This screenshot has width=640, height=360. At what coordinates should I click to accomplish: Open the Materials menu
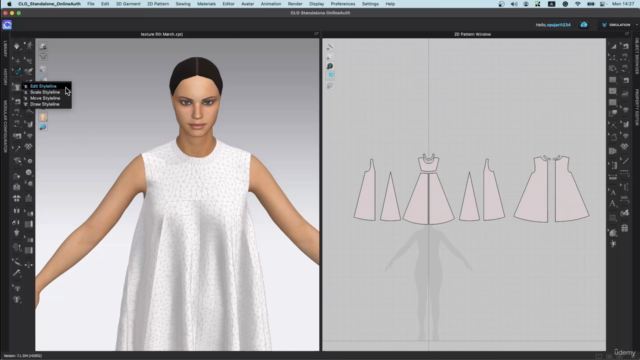click(206, 4)
